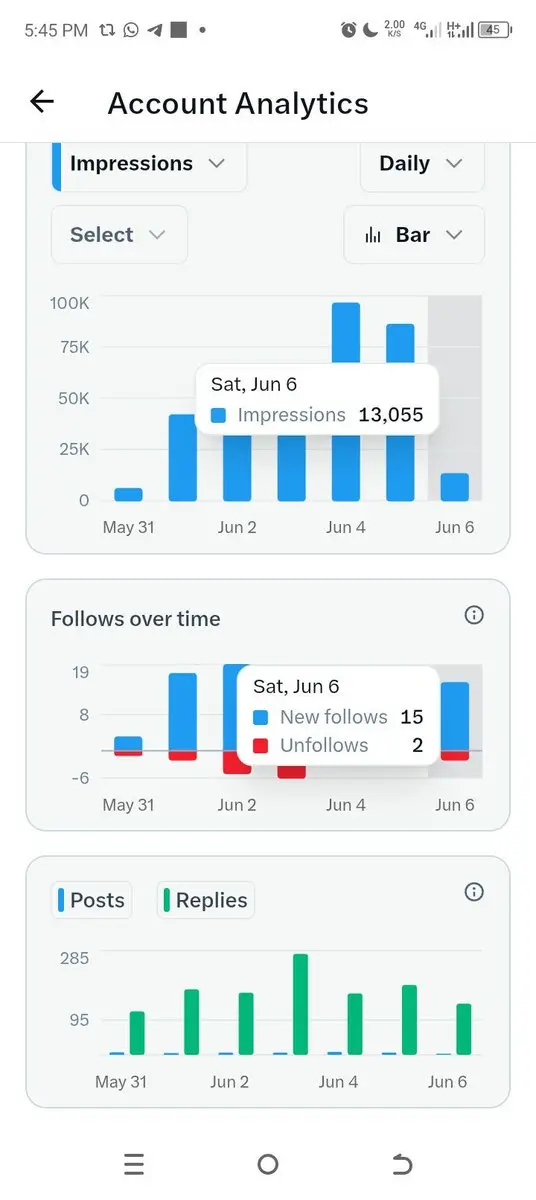This screenshot has height=1200, width=536.
Task: Tap the Android home circle button
Action: point(267,1164)
